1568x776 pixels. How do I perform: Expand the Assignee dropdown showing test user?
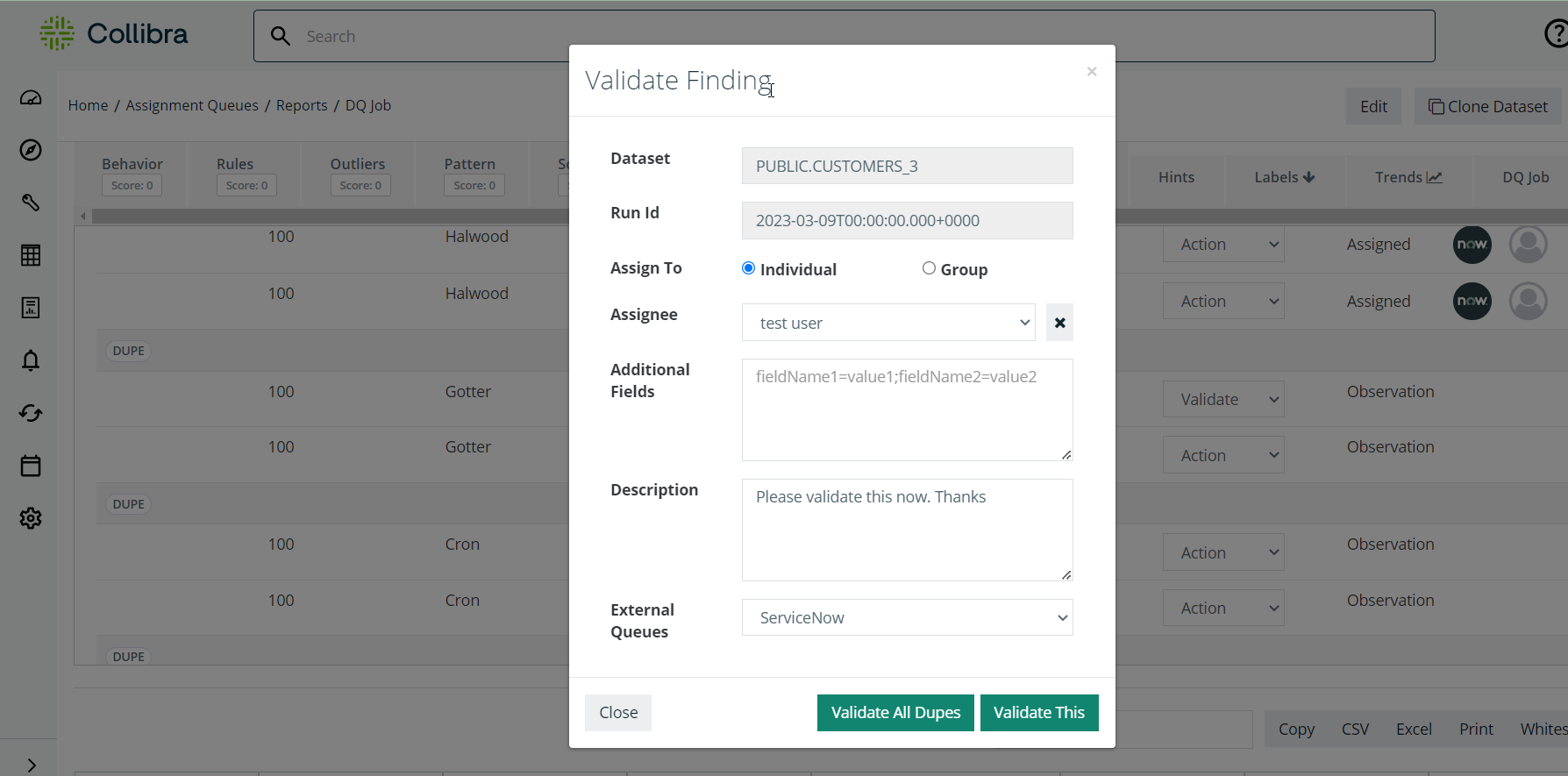(887, 323)
